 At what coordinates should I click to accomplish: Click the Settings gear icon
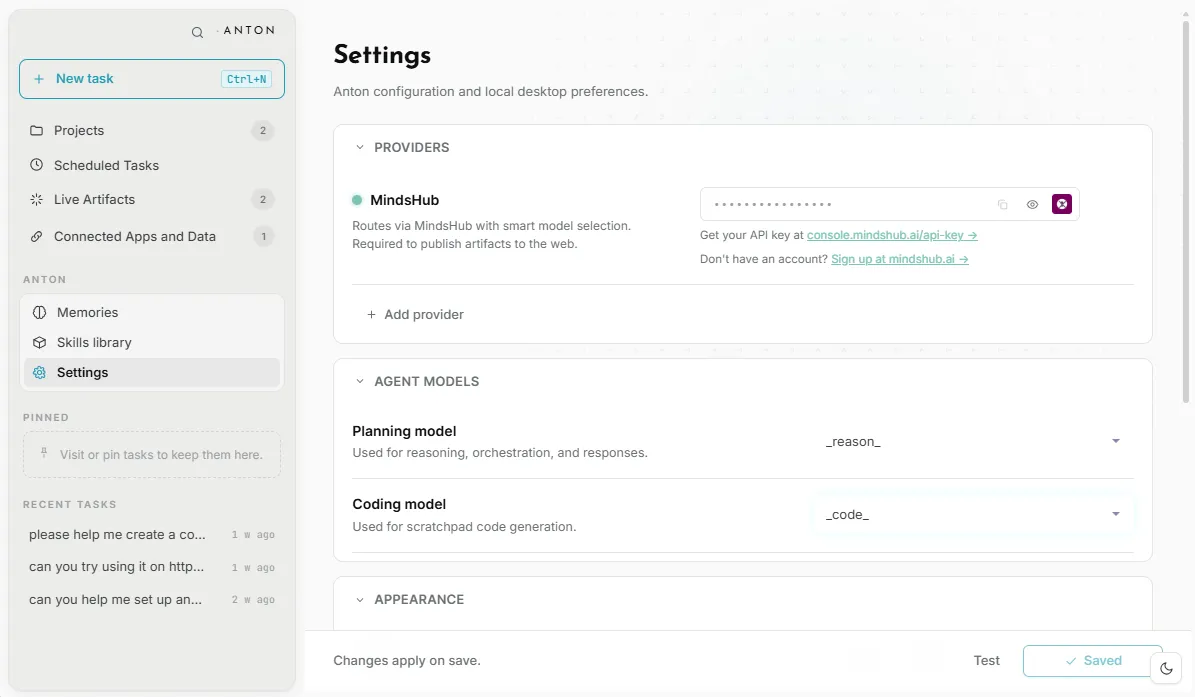[x=40, y=372]
